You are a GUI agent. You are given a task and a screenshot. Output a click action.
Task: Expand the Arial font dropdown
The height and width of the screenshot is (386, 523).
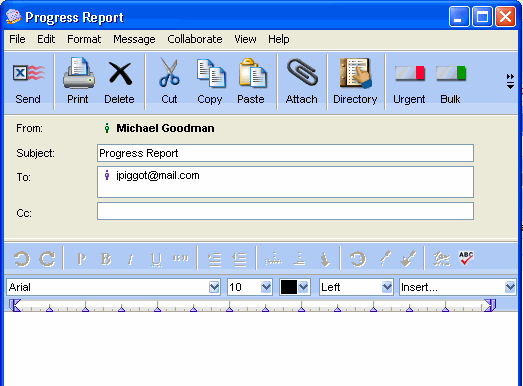(x=214, y=287)
